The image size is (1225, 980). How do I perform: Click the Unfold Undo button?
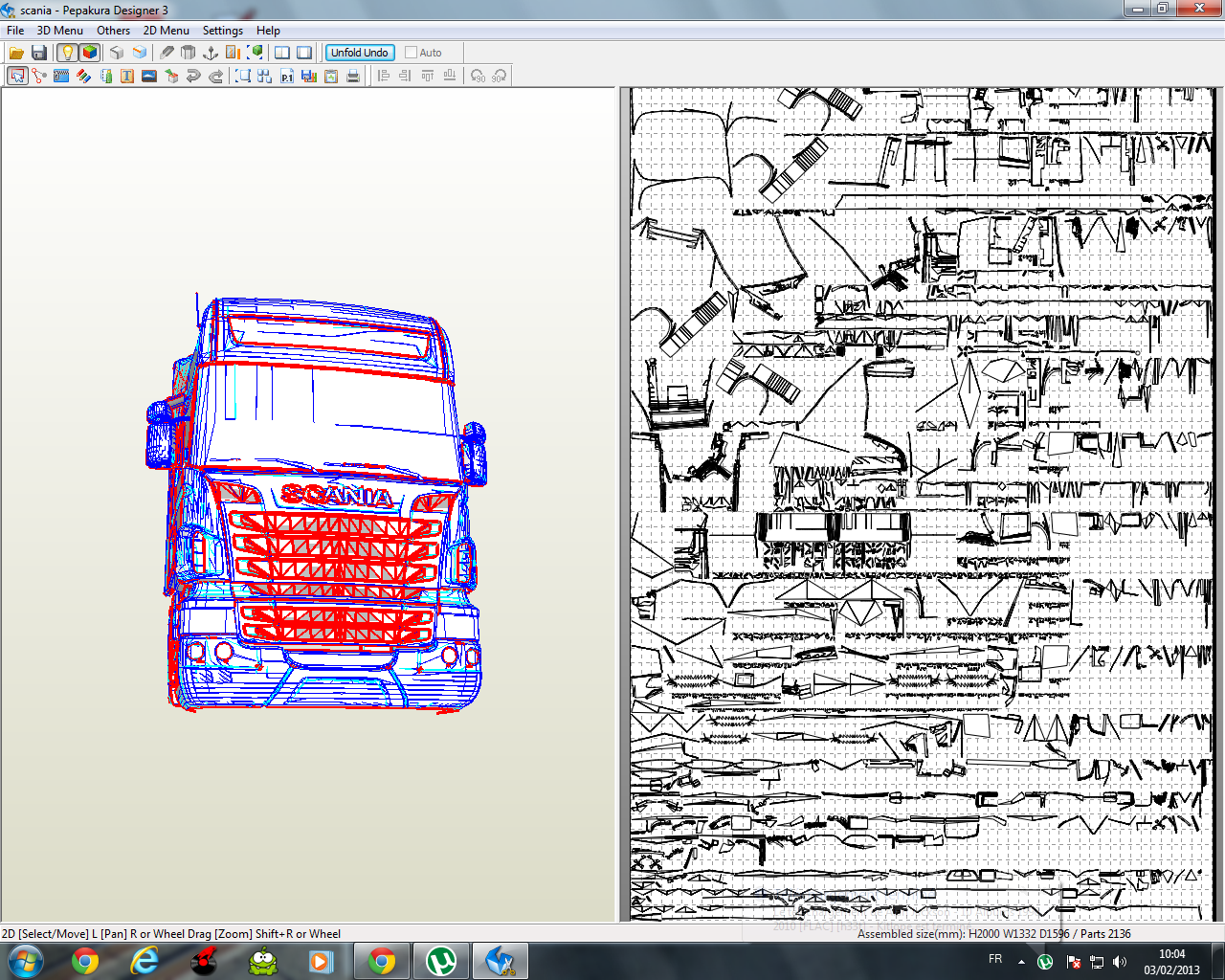coord(360,53)
